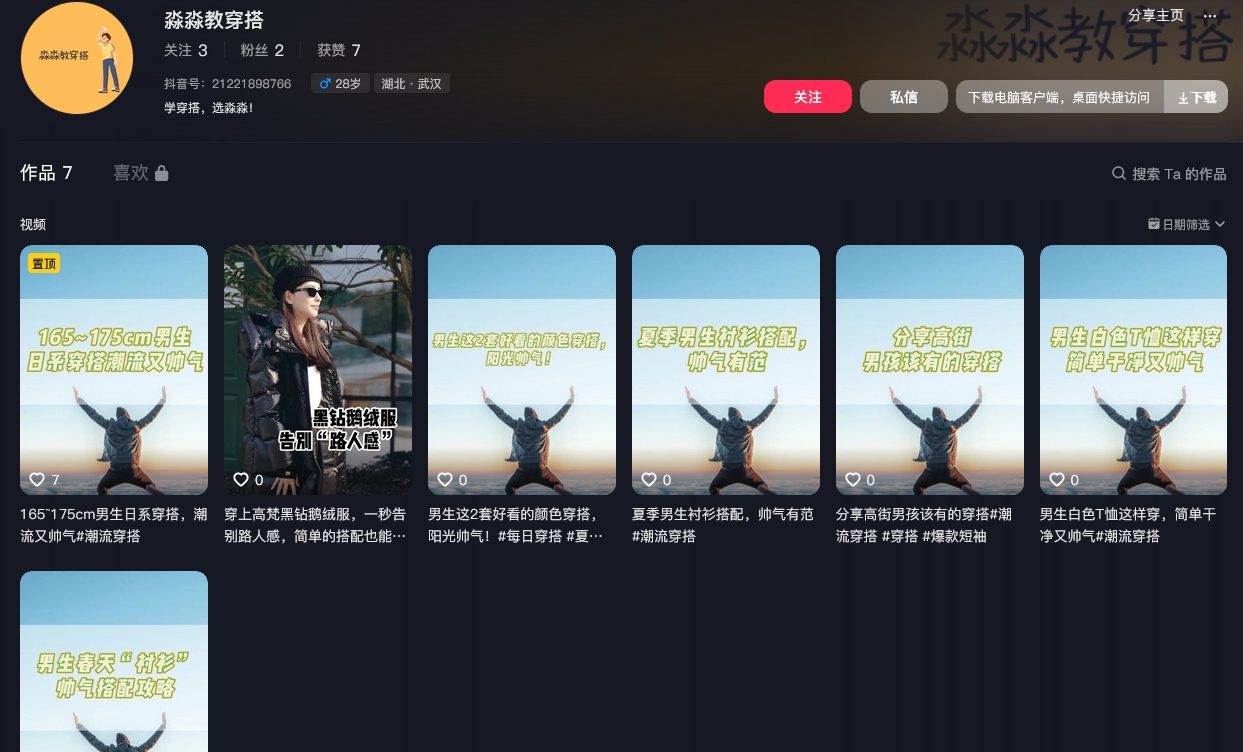Click the 粉丝 2 followers count
Image resolution: width=1243 pixels, height=752 pixels.
[262, 50]
